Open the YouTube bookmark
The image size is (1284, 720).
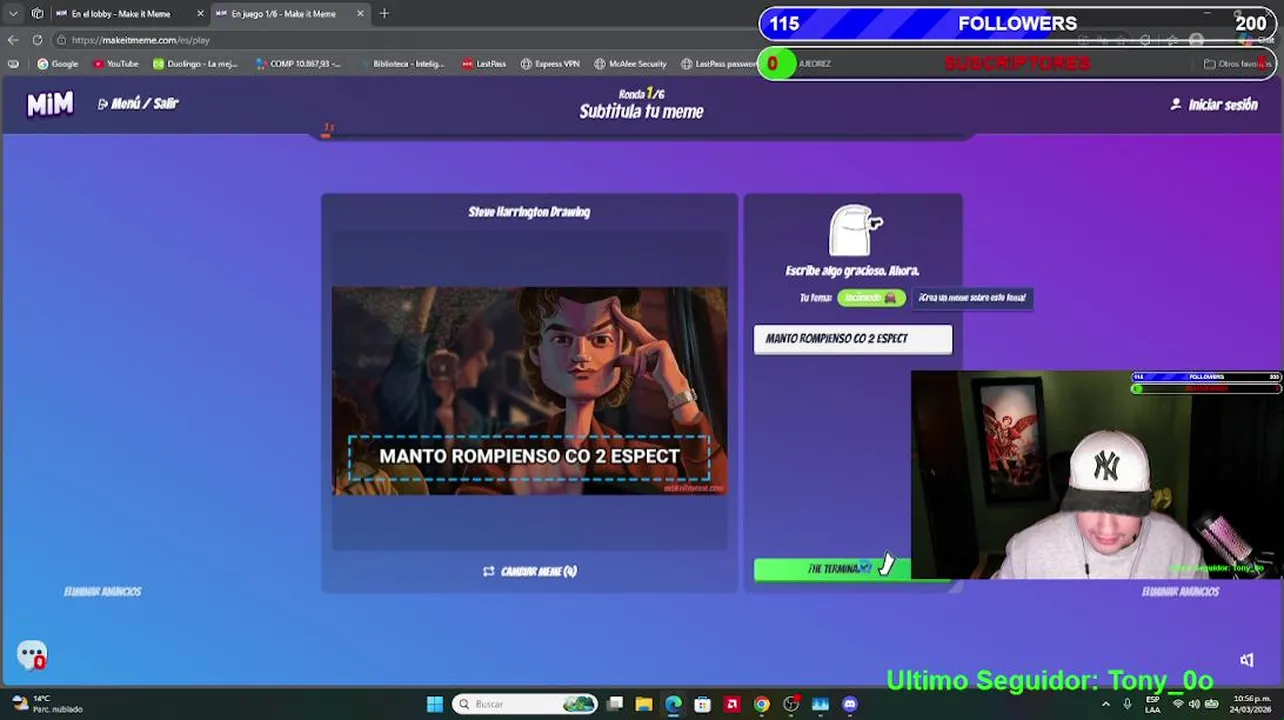click(115, 64)
